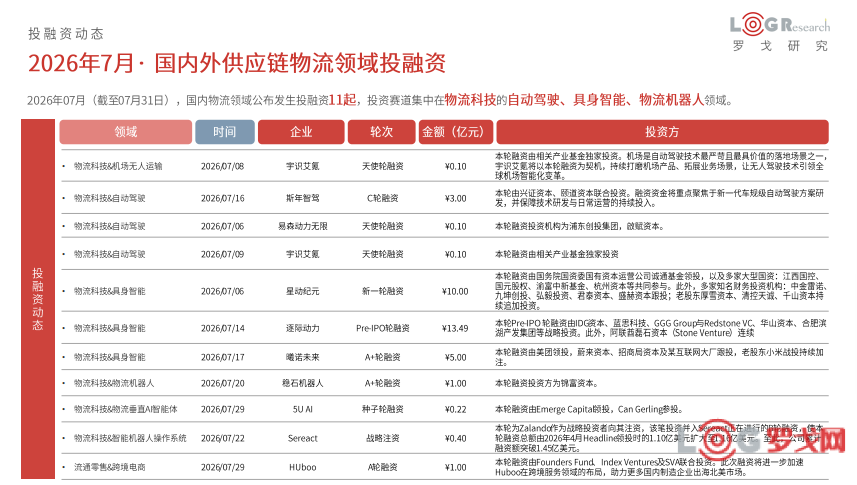Screen dimensions: 857x485
Task: Click the date 2026/07/17
Action: point(222,358)
